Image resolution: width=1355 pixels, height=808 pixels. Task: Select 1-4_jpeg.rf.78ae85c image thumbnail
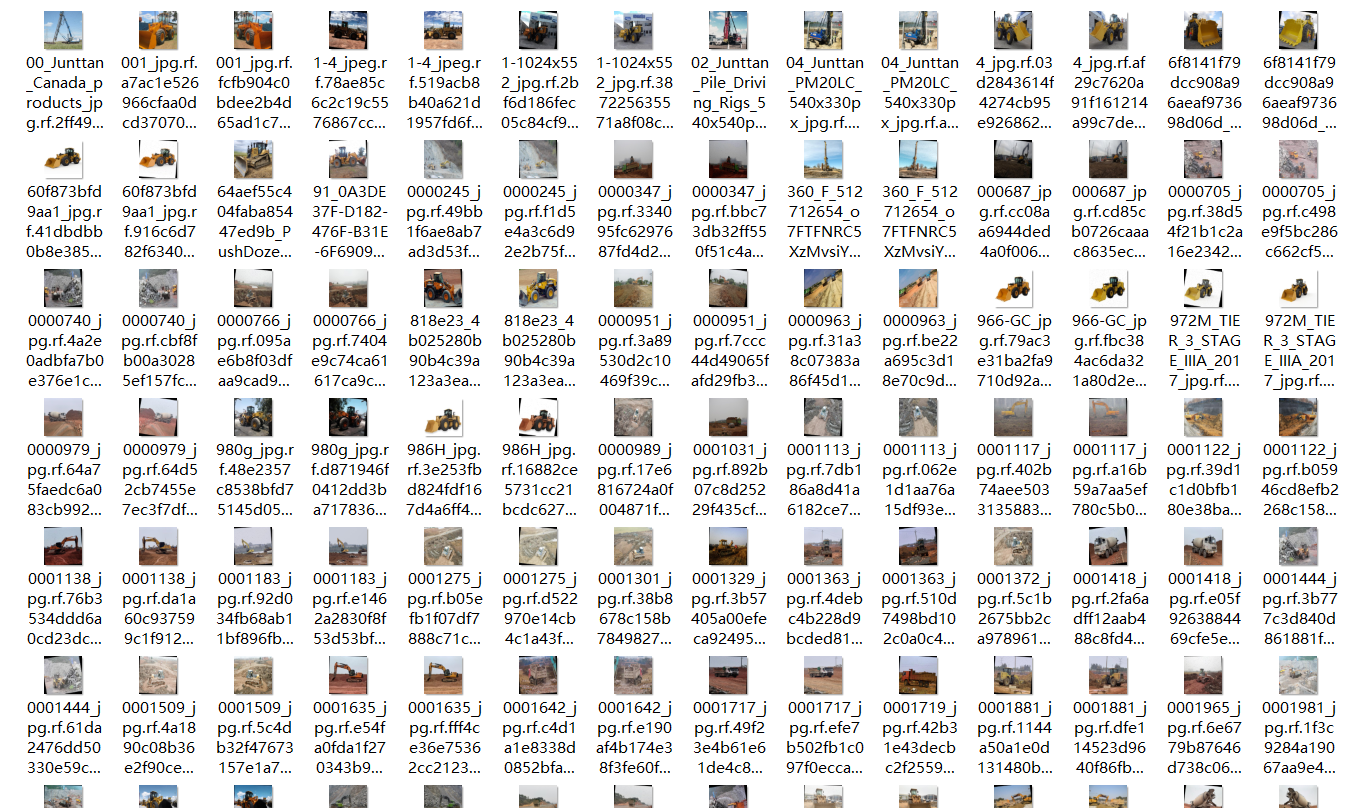349,31
